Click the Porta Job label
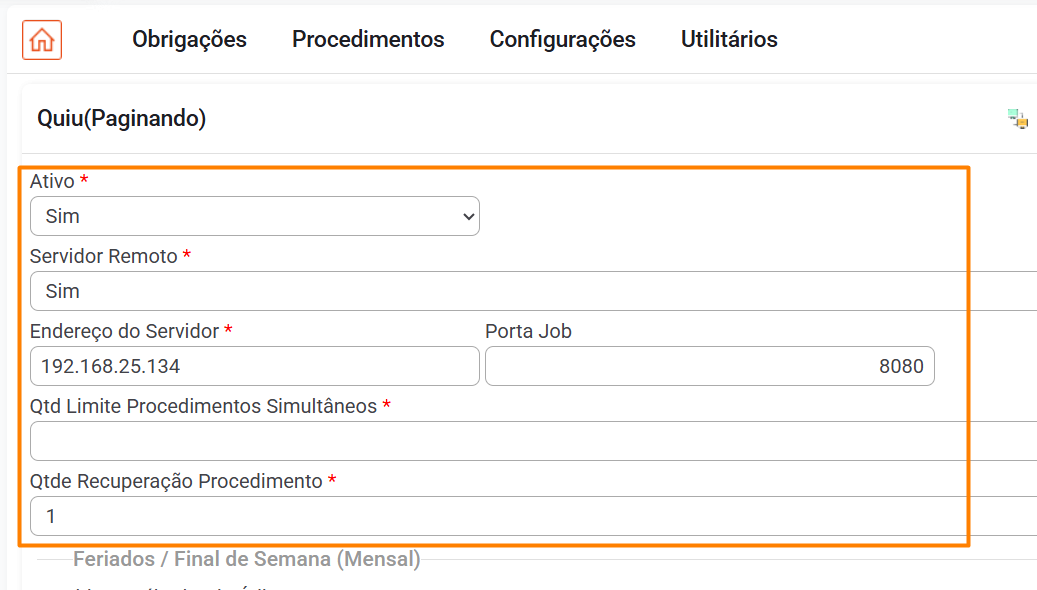This screenshot has width=1037, height=590. pos(528,331)
